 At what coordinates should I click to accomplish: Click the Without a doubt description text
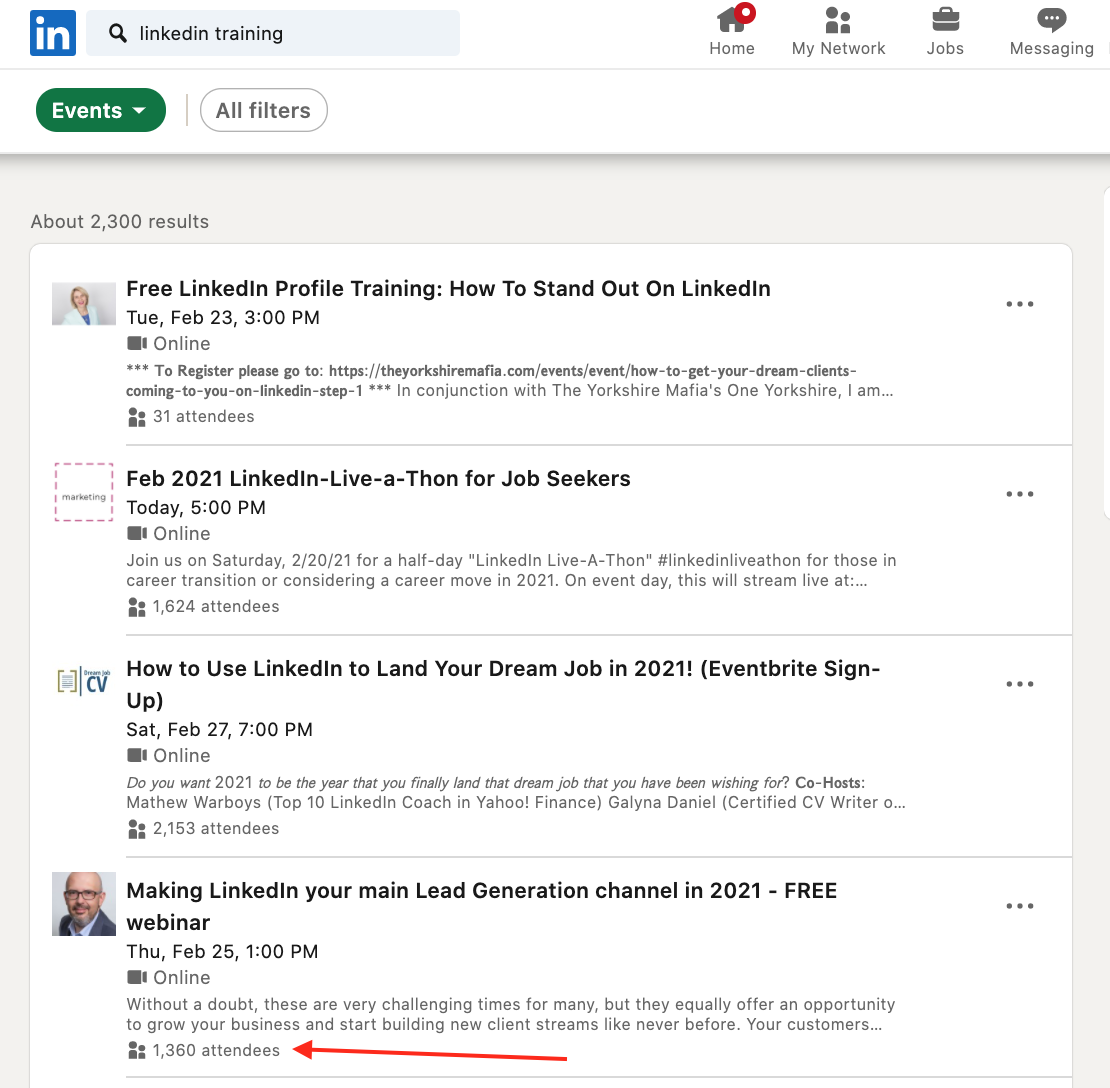(x=510, y=1014)
